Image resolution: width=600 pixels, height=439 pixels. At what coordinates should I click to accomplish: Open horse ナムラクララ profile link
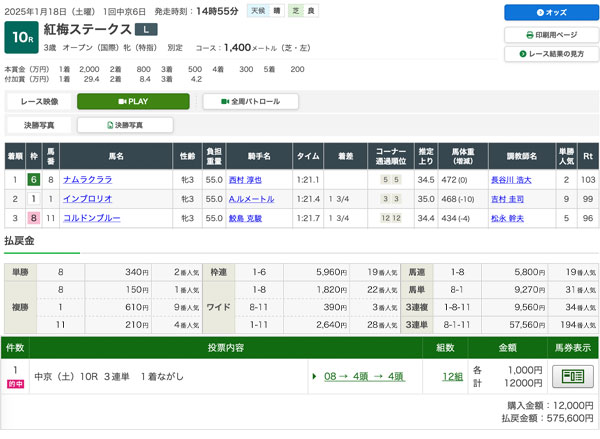pyautogui.click(x=87, y=180)
